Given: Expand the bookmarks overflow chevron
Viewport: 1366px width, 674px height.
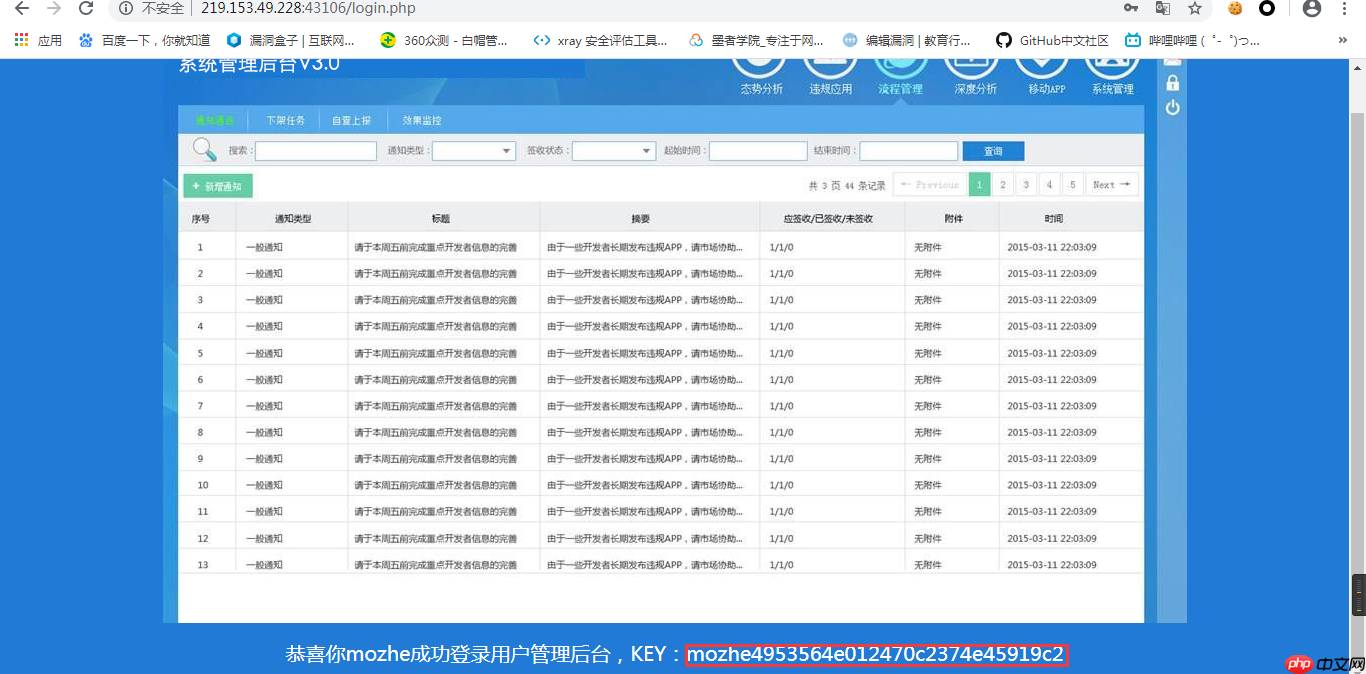Looking at the screenshot, I should coord(1343,40).
